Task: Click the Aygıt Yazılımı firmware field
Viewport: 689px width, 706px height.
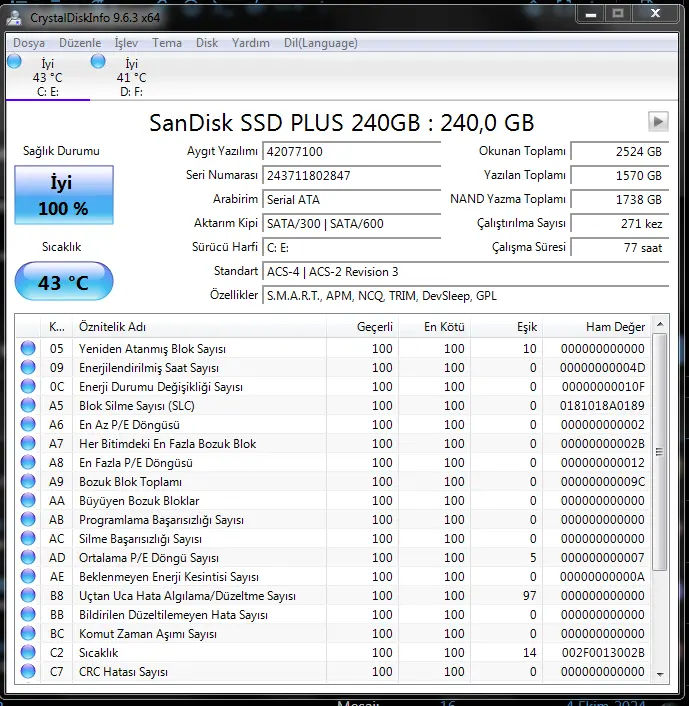Action: [351, 152]
